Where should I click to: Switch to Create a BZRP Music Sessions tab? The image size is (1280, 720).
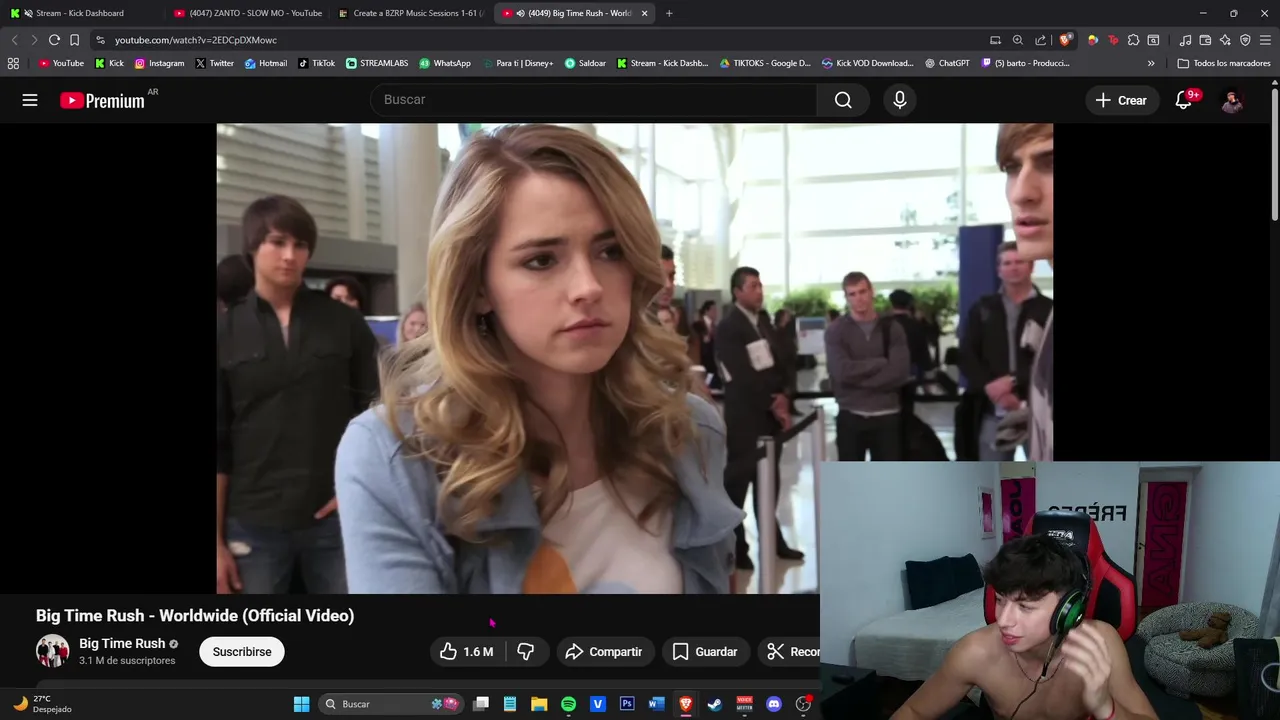click(411, 13)
